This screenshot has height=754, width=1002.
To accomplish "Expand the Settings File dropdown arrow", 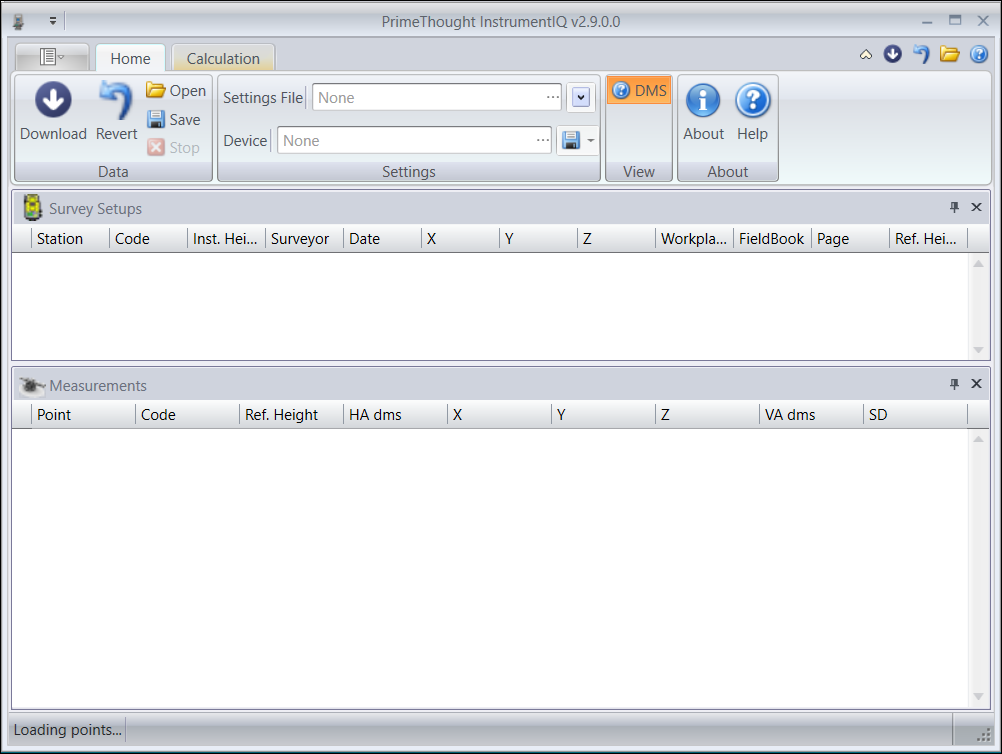I will (581, 97).
